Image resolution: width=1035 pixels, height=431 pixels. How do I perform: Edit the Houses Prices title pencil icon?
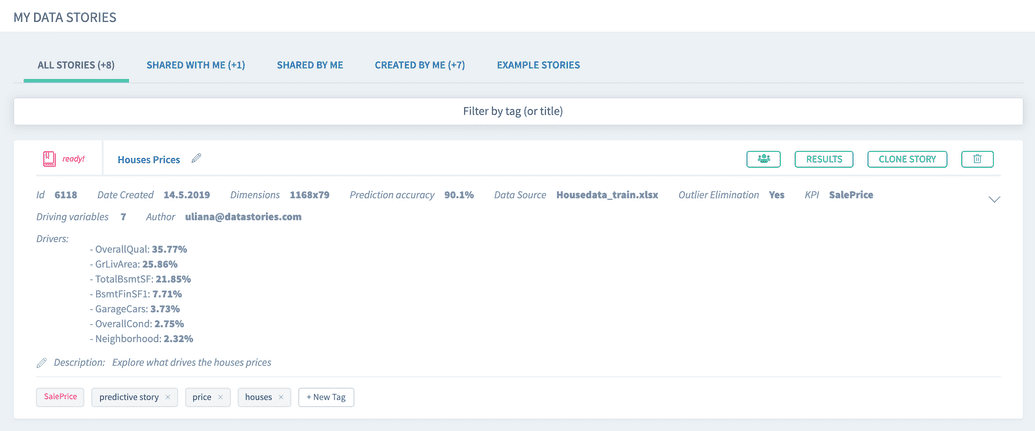(196, 158)
